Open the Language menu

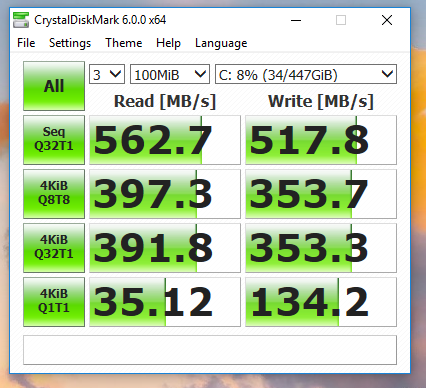221,43
